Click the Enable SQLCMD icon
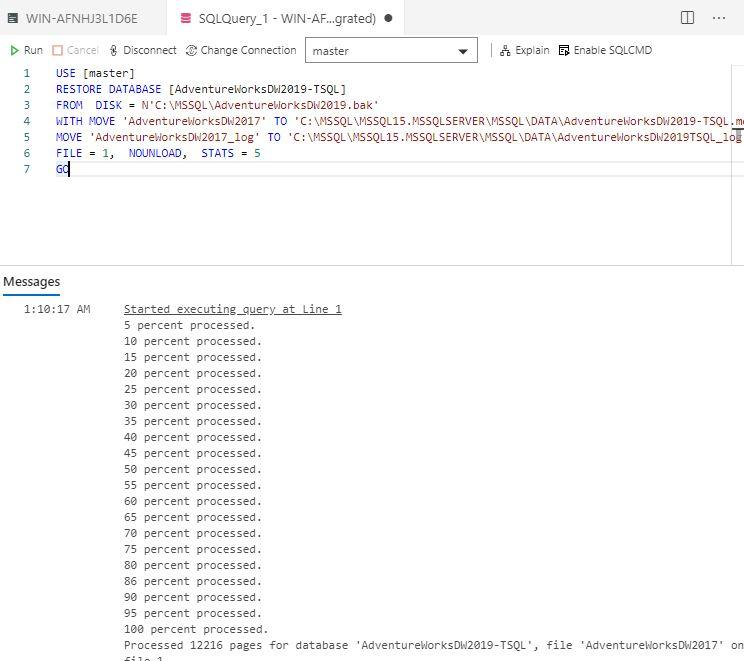The image size is (744, 661). 564,50
